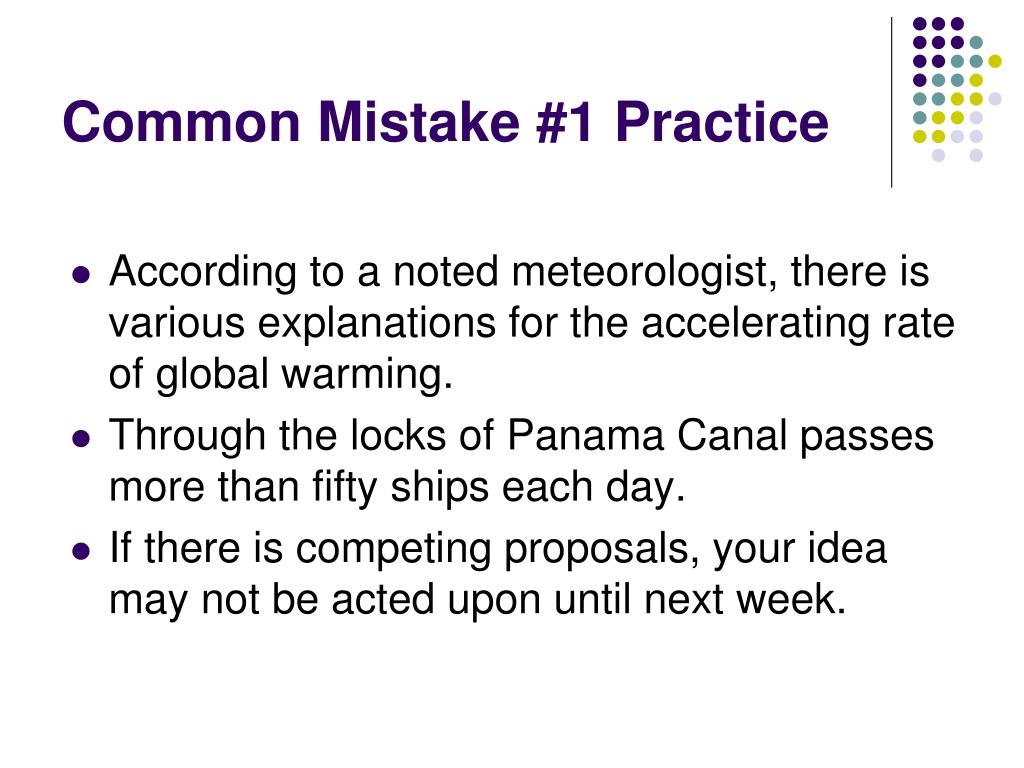This screenshot has height=768, width=1024.
Task: Click the yellow dot at pattern's right edge
Action: (995, 61)
